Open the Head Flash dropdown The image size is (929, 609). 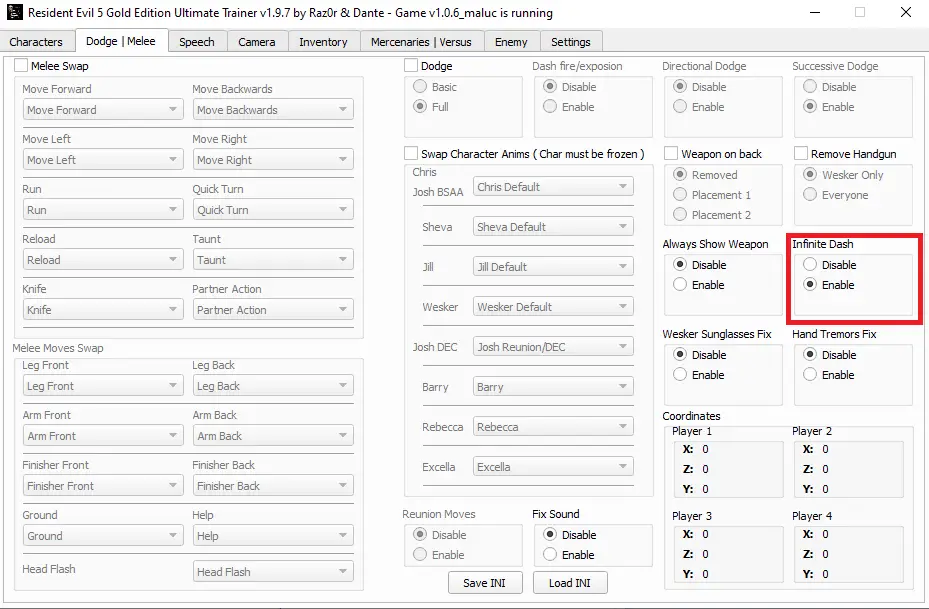coord(273,572)
